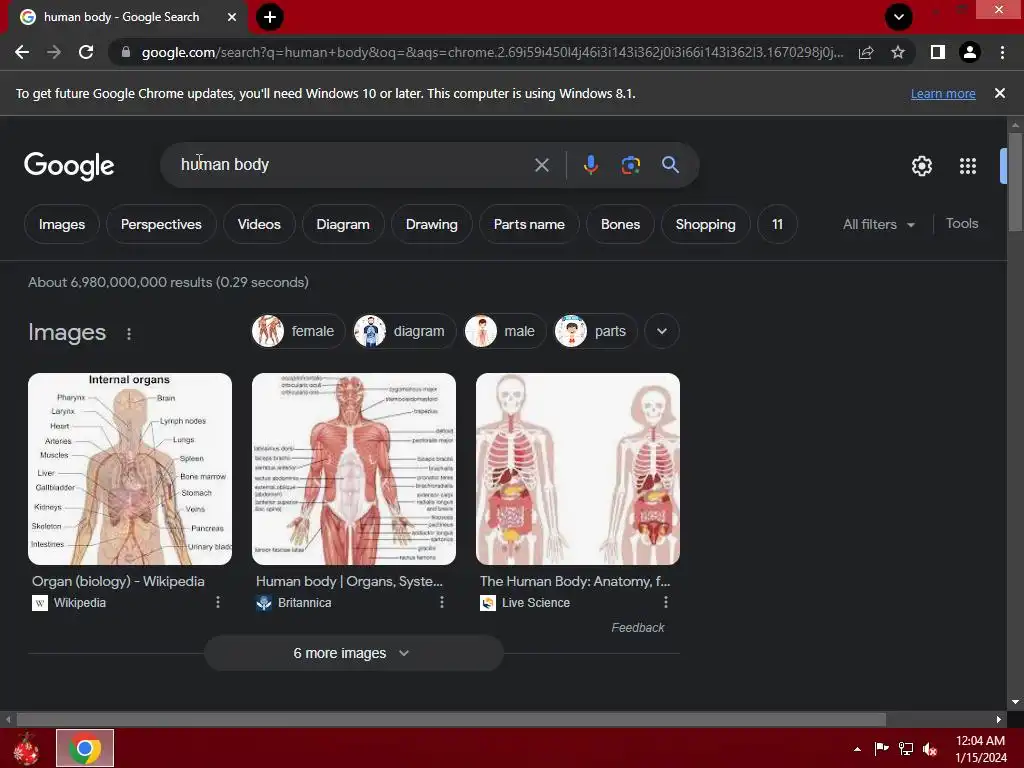Open the tab search dropdown arrow
Viewport: 1024px width, 768px height.
click(899, 17)
